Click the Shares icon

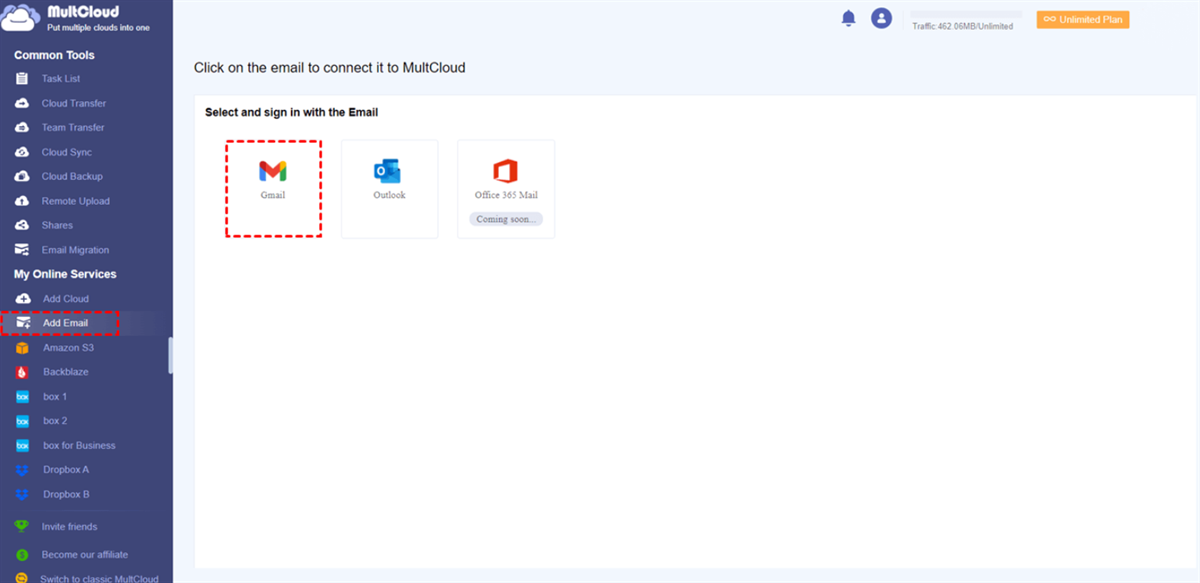[22, 226]
